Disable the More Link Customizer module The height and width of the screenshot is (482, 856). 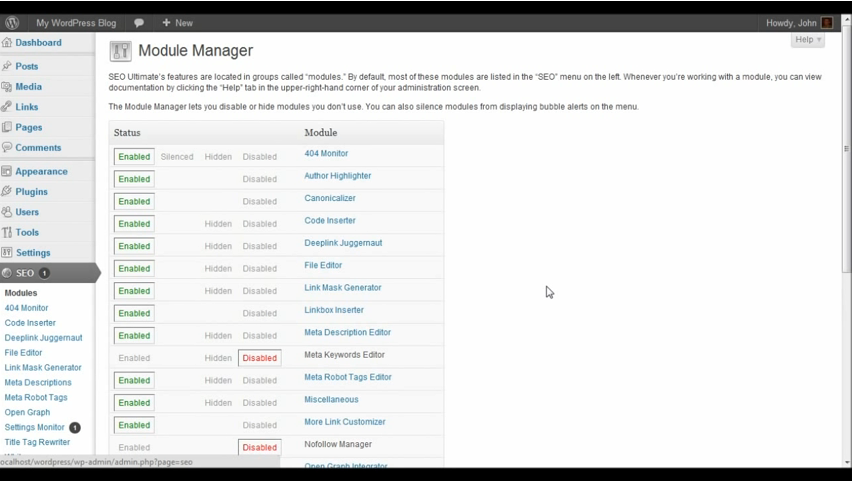(259, 425)
